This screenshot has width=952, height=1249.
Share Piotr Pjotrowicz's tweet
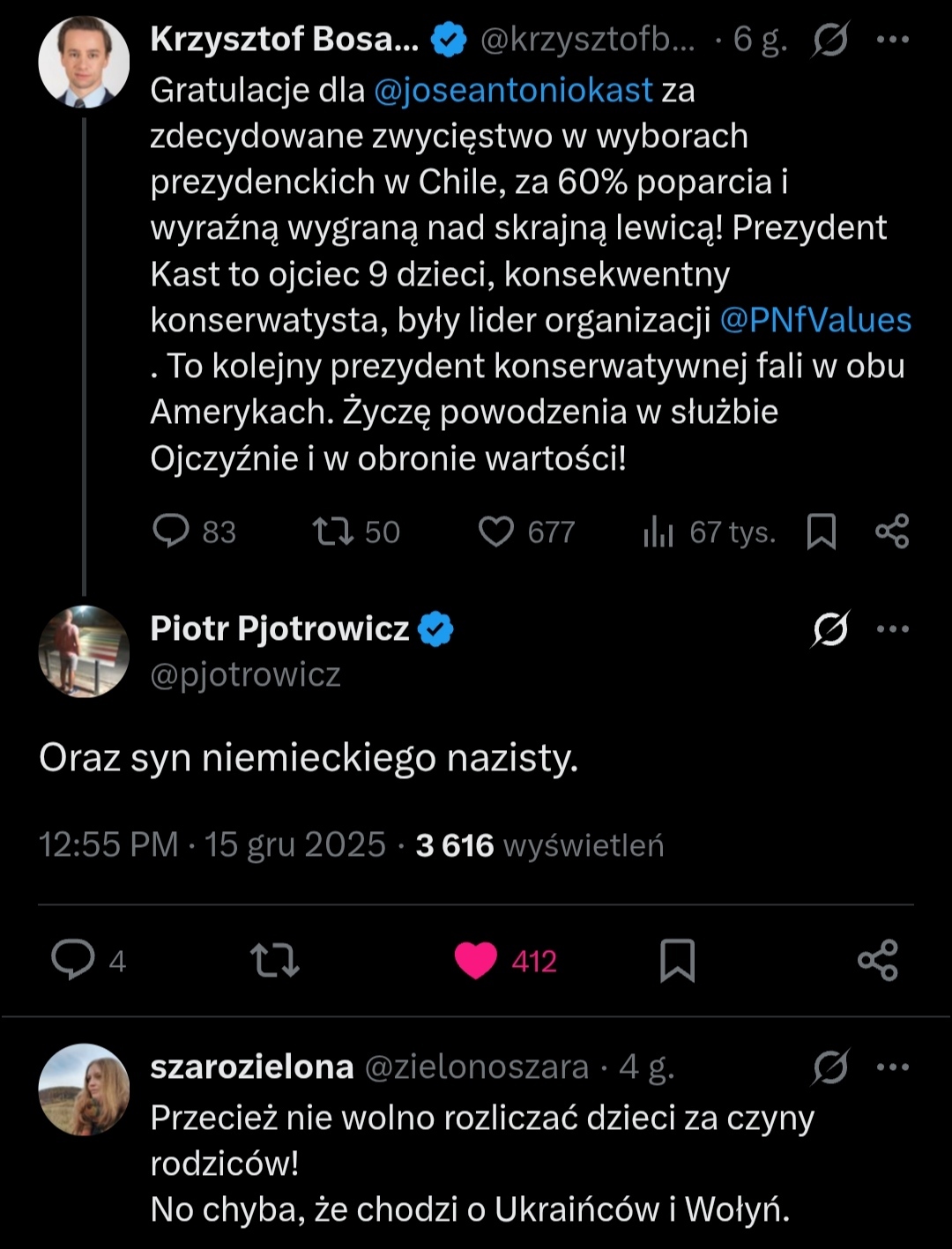[878, 960]
